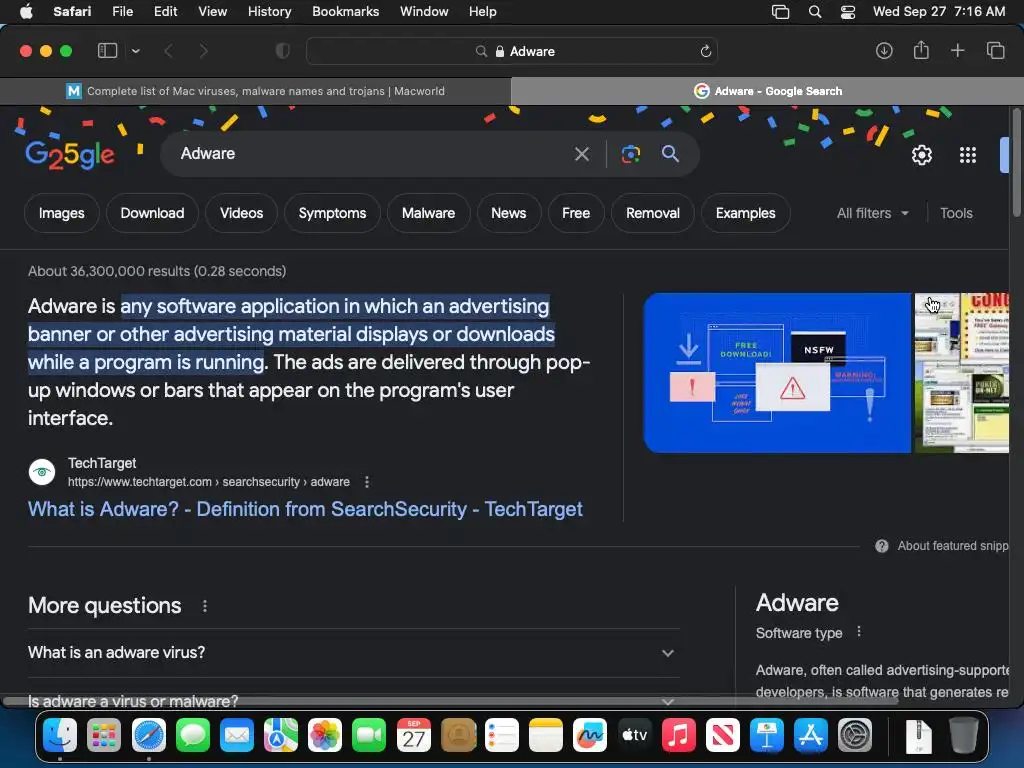The height and width of the screenshot is (768, 1024).
Task: Open the History menu
Action: click(269, 11)
